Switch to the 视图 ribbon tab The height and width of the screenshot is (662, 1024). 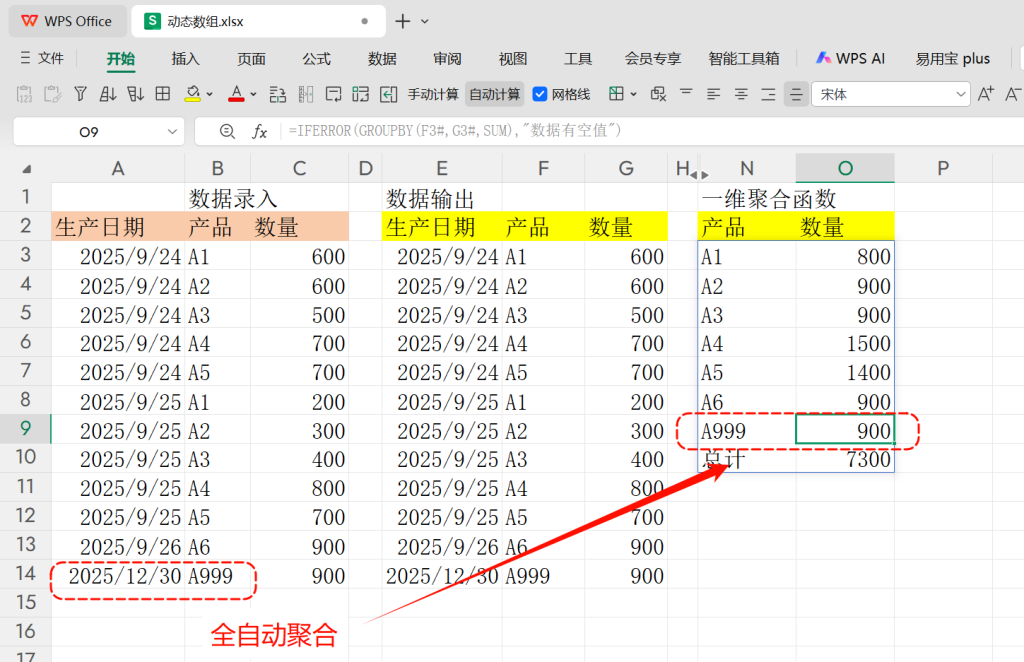pyautogui.click(x=513, y=59)
